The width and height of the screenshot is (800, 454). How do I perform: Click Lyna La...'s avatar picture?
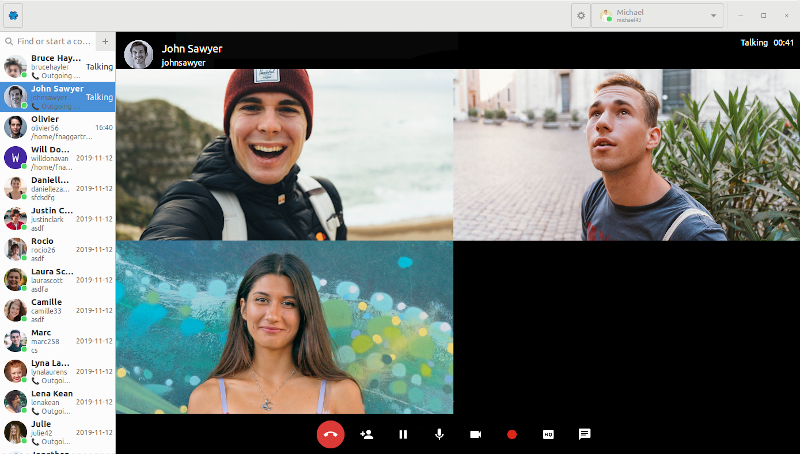point(15,371)
